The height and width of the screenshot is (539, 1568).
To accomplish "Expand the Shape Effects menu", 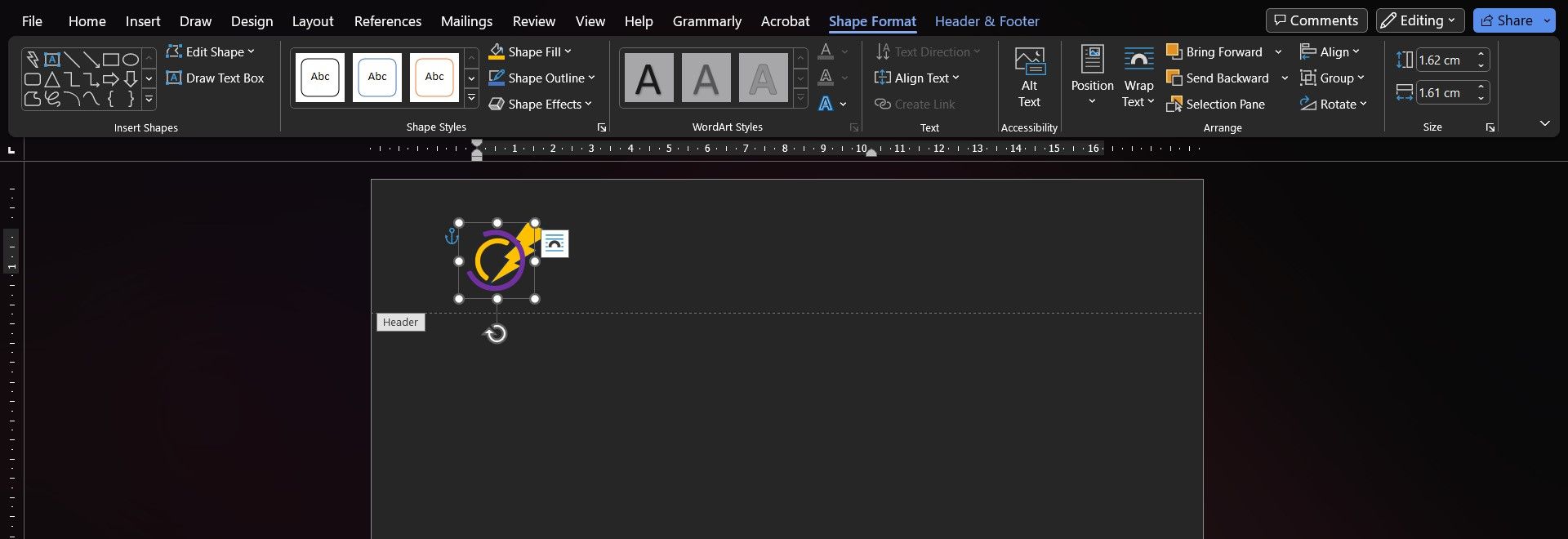I will (541, 105).
